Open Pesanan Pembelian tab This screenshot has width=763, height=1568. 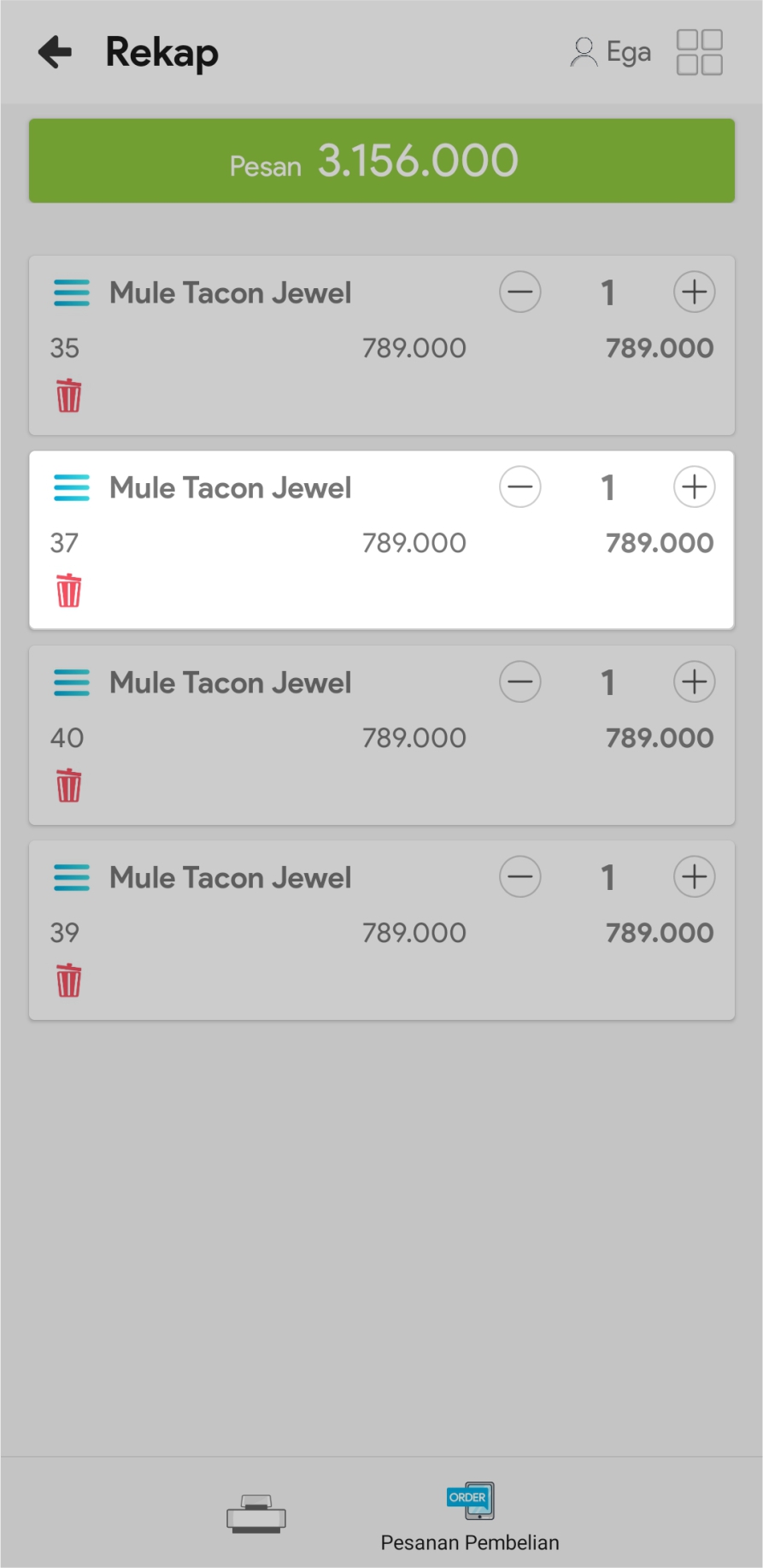coord(470,1518)
